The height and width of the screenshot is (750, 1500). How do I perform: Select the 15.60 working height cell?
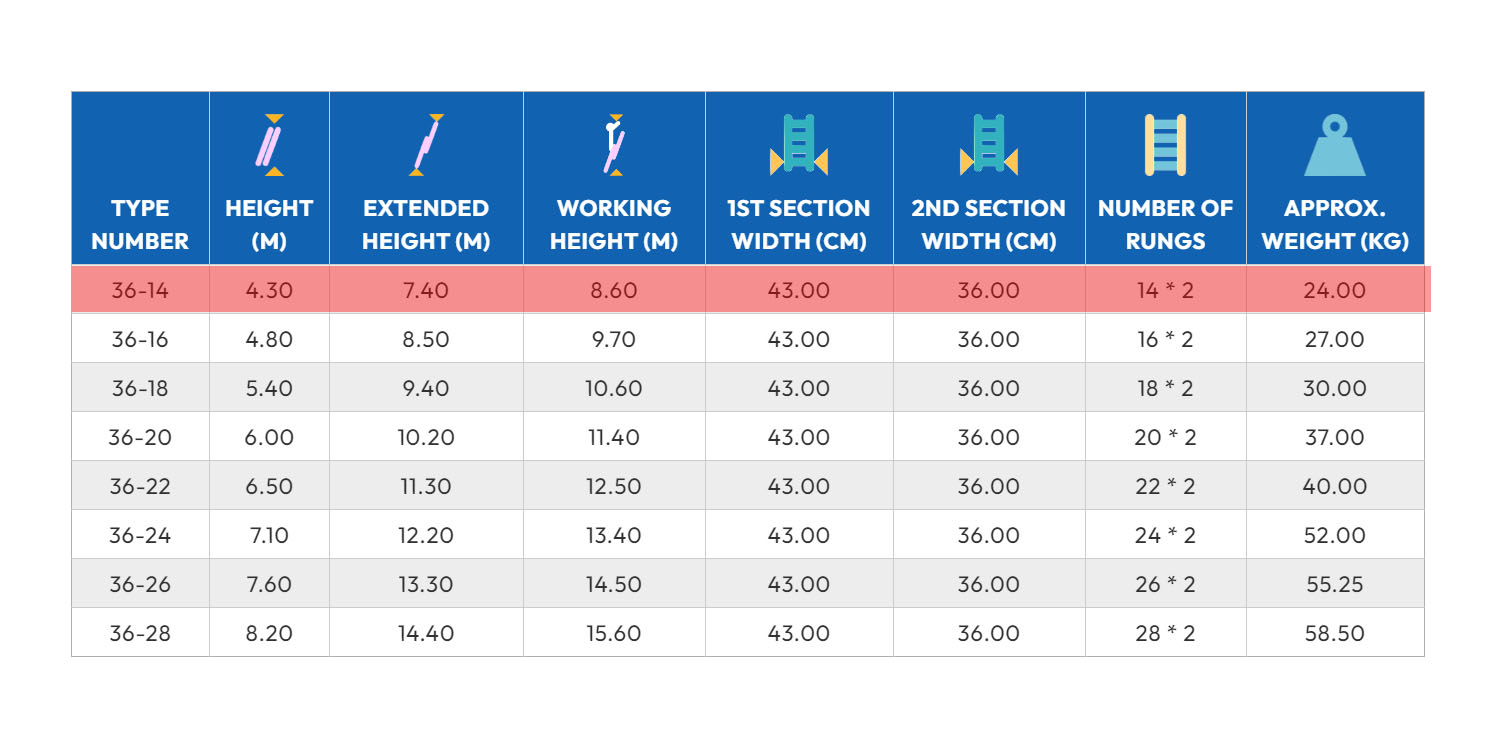pos(614,634)
